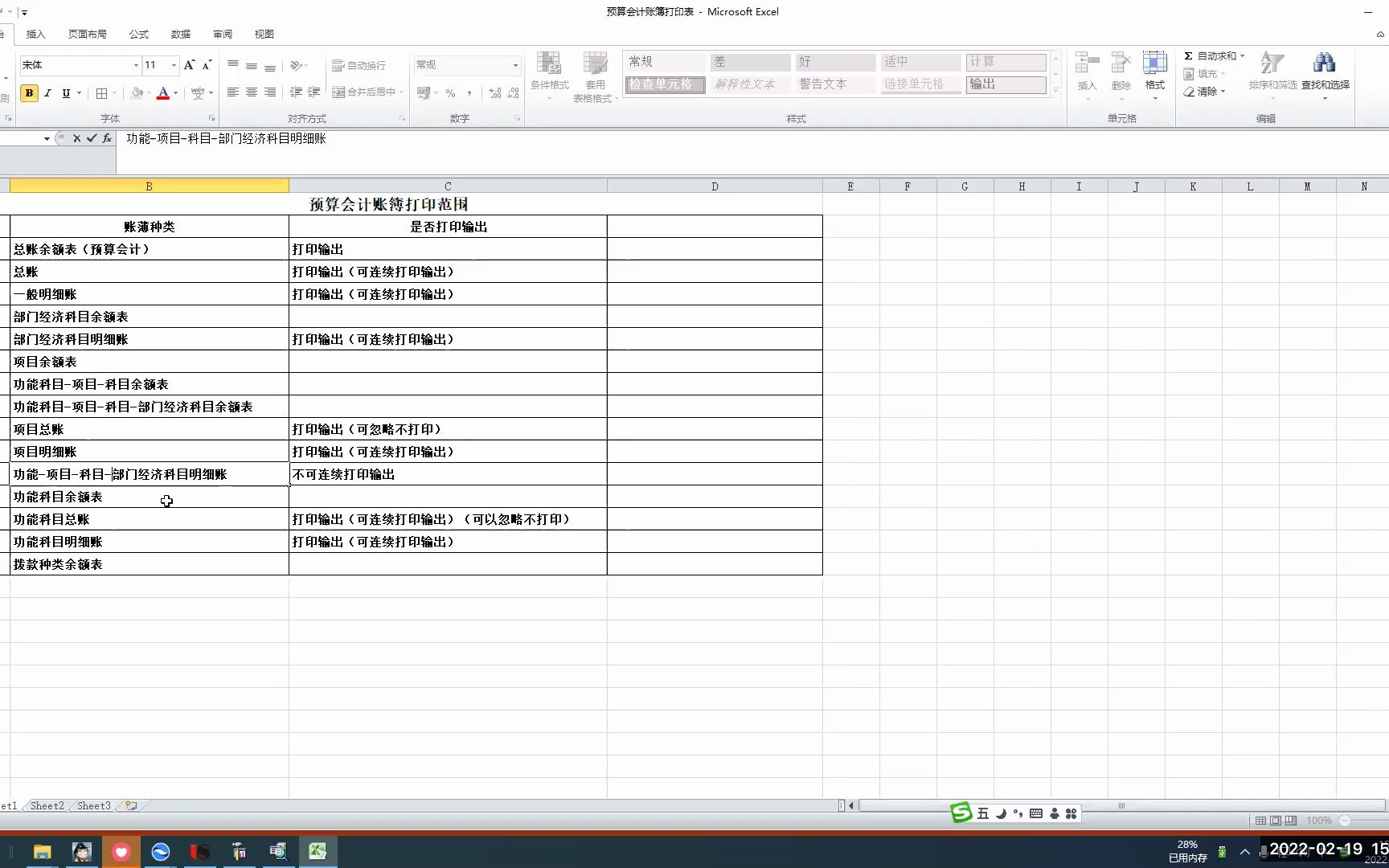Open Excel from the Windows taskbar
The height and width of the screenshot is (868, 1389).
click(318, 851)
